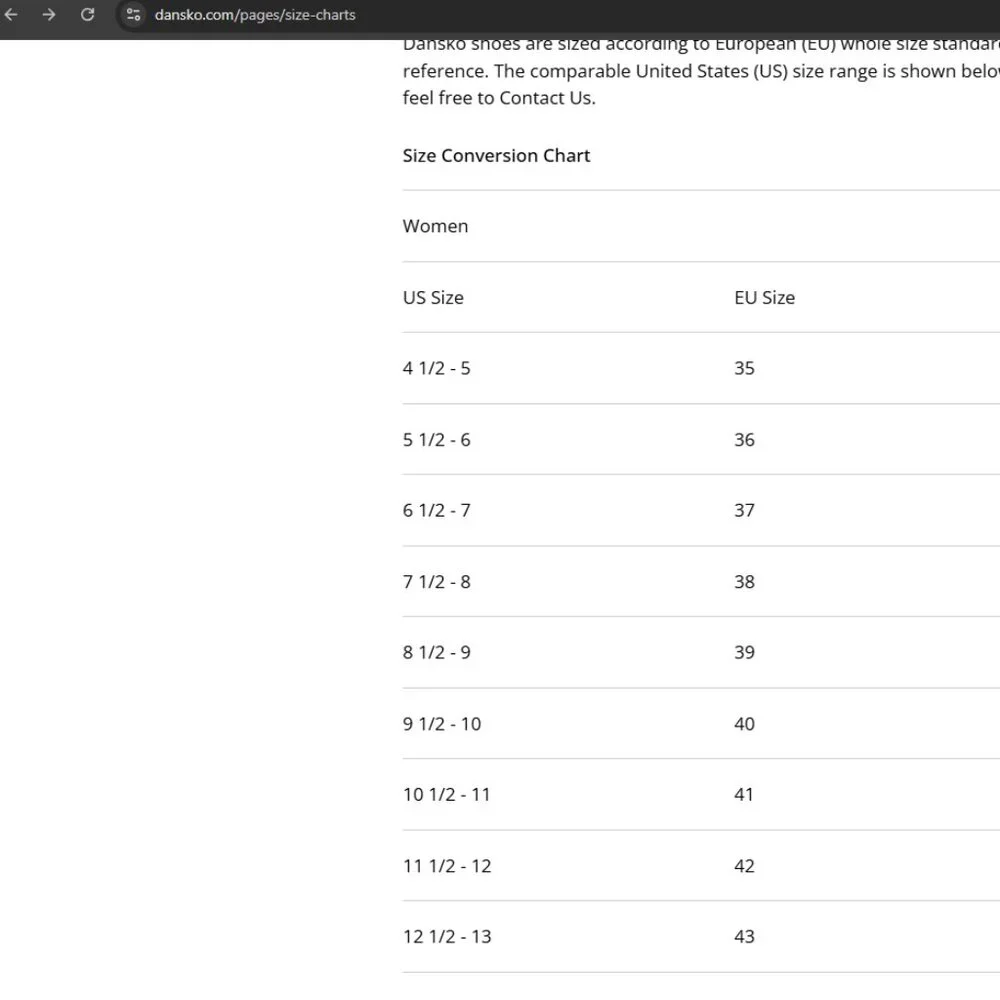The width and height of the screenshot is (1000, 1000).
Task: Select EU size 43 value
Action: (x=744, y=937)
